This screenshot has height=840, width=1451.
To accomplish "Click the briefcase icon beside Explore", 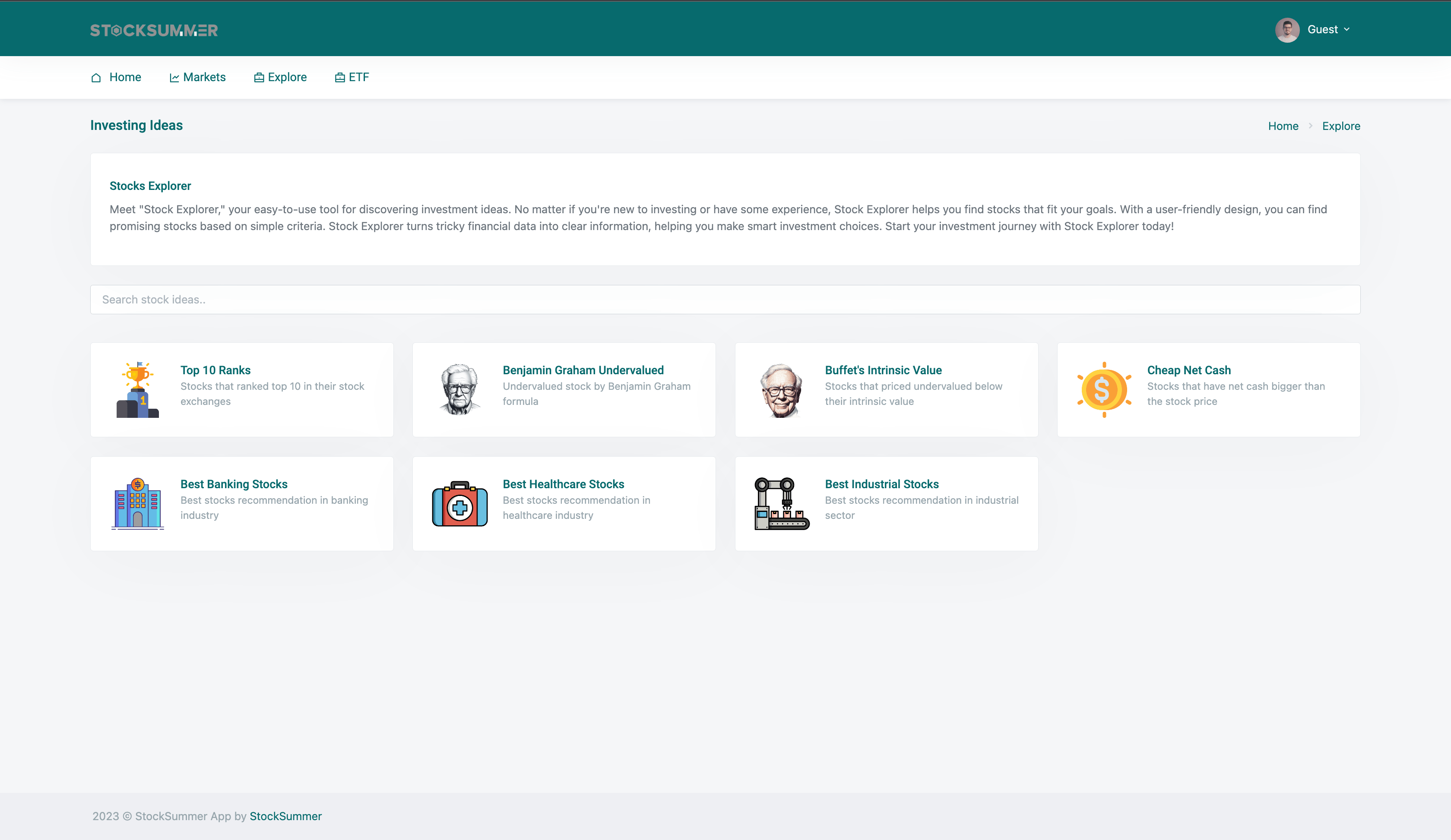I will pyautogui.click(x=259, y=77).
